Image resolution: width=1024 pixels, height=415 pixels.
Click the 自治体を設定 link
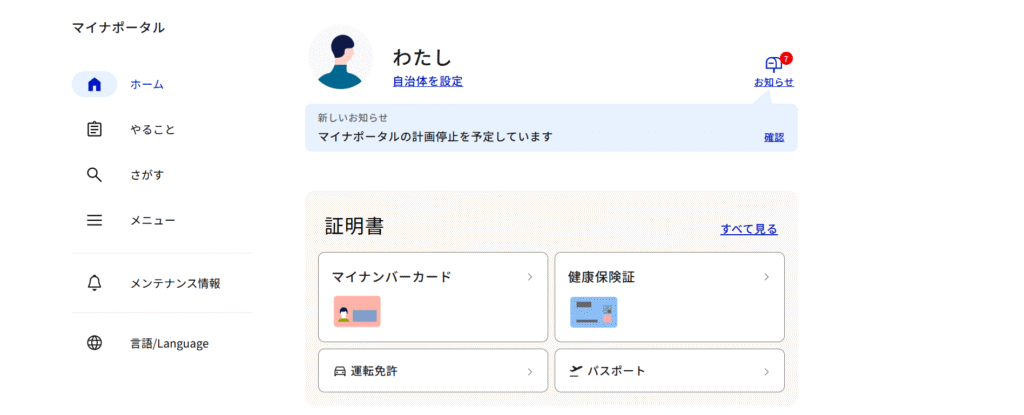pos(427,82)
